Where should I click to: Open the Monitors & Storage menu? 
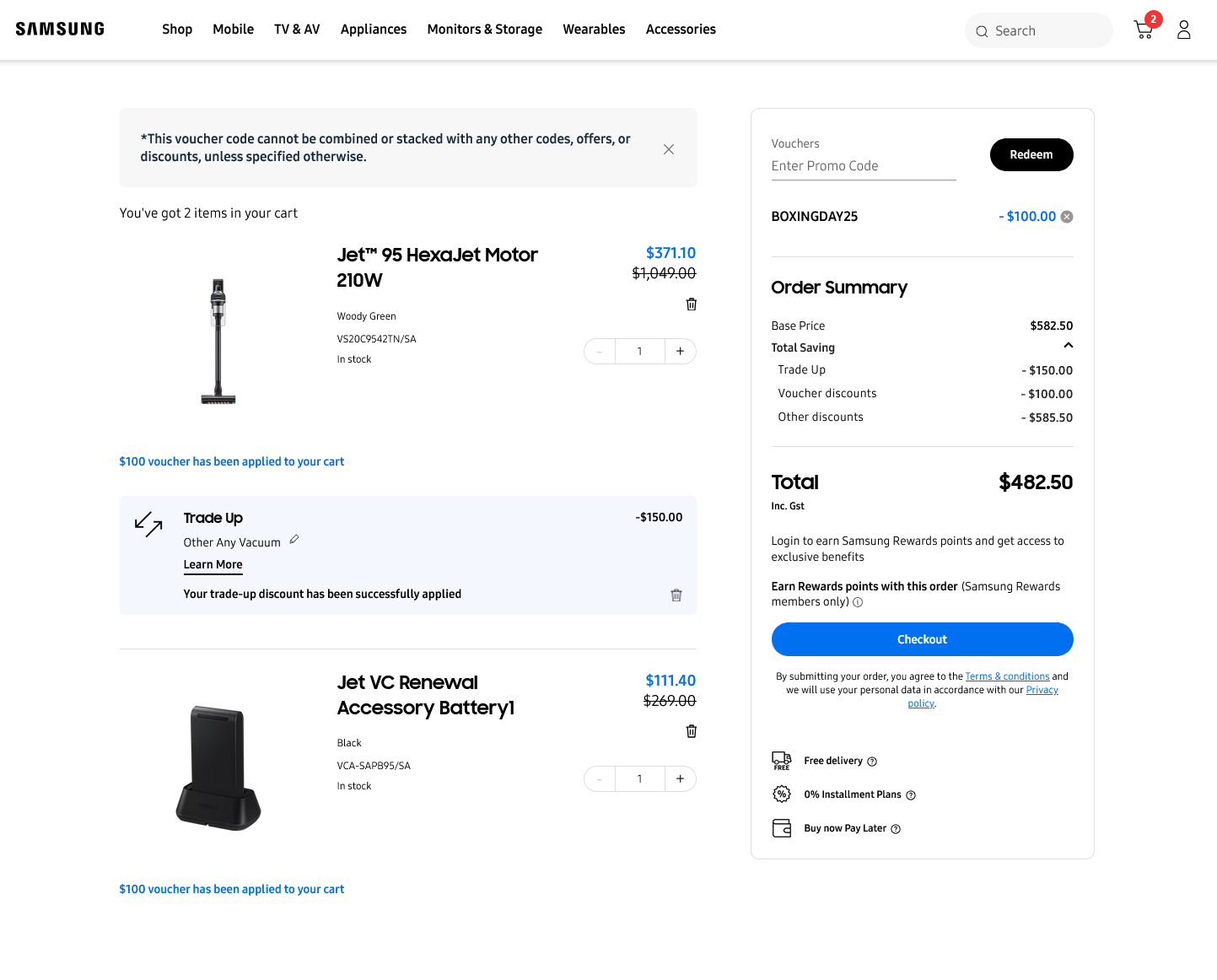point(484,30)
